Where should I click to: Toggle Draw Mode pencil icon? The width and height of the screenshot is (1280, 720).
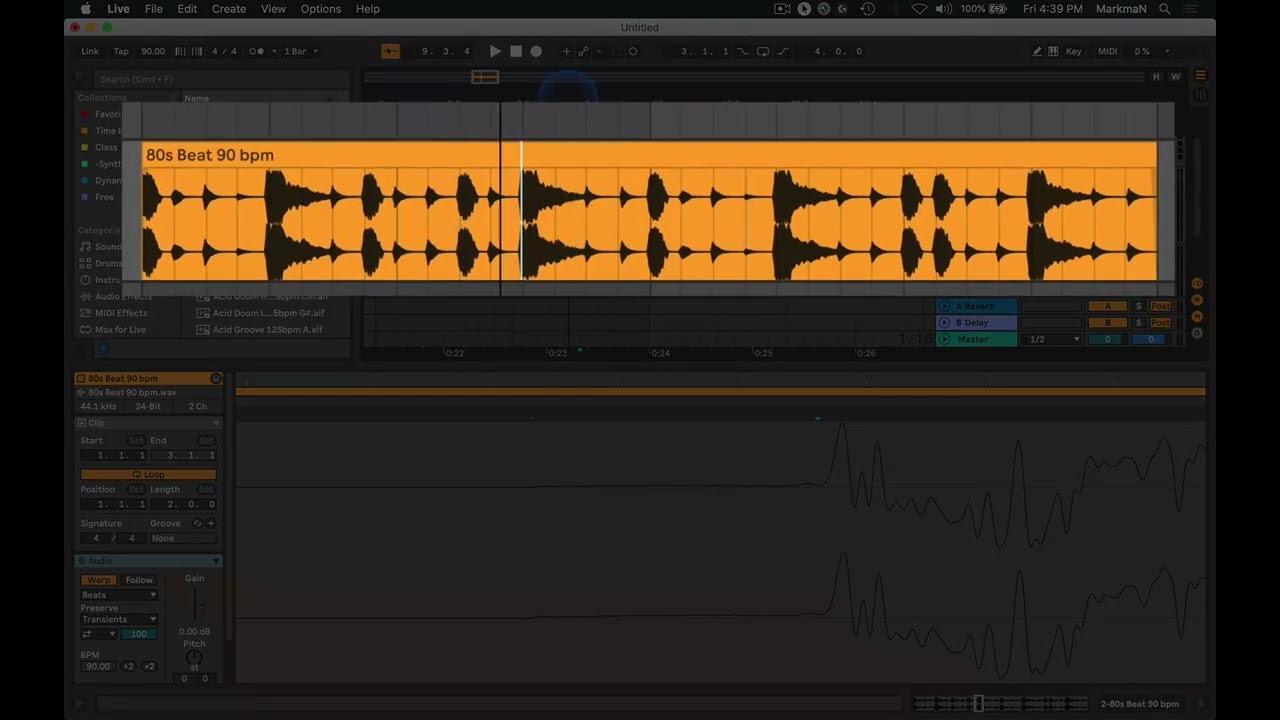coord(1037,51)
